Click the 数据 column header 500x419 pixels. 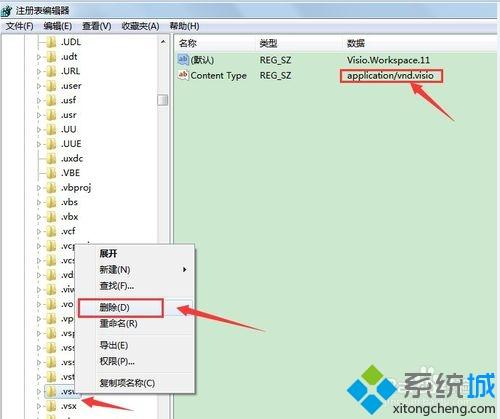click(356, 43)
